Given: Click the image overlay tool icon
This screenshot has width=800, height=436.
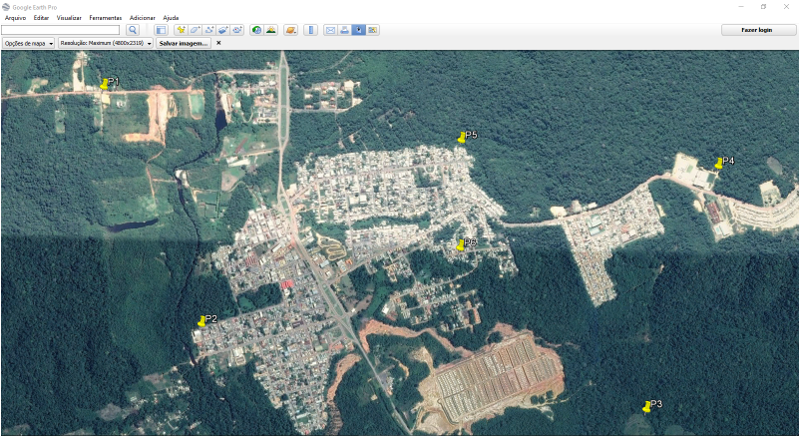Looking at the screenshot, I should (223, 30).
